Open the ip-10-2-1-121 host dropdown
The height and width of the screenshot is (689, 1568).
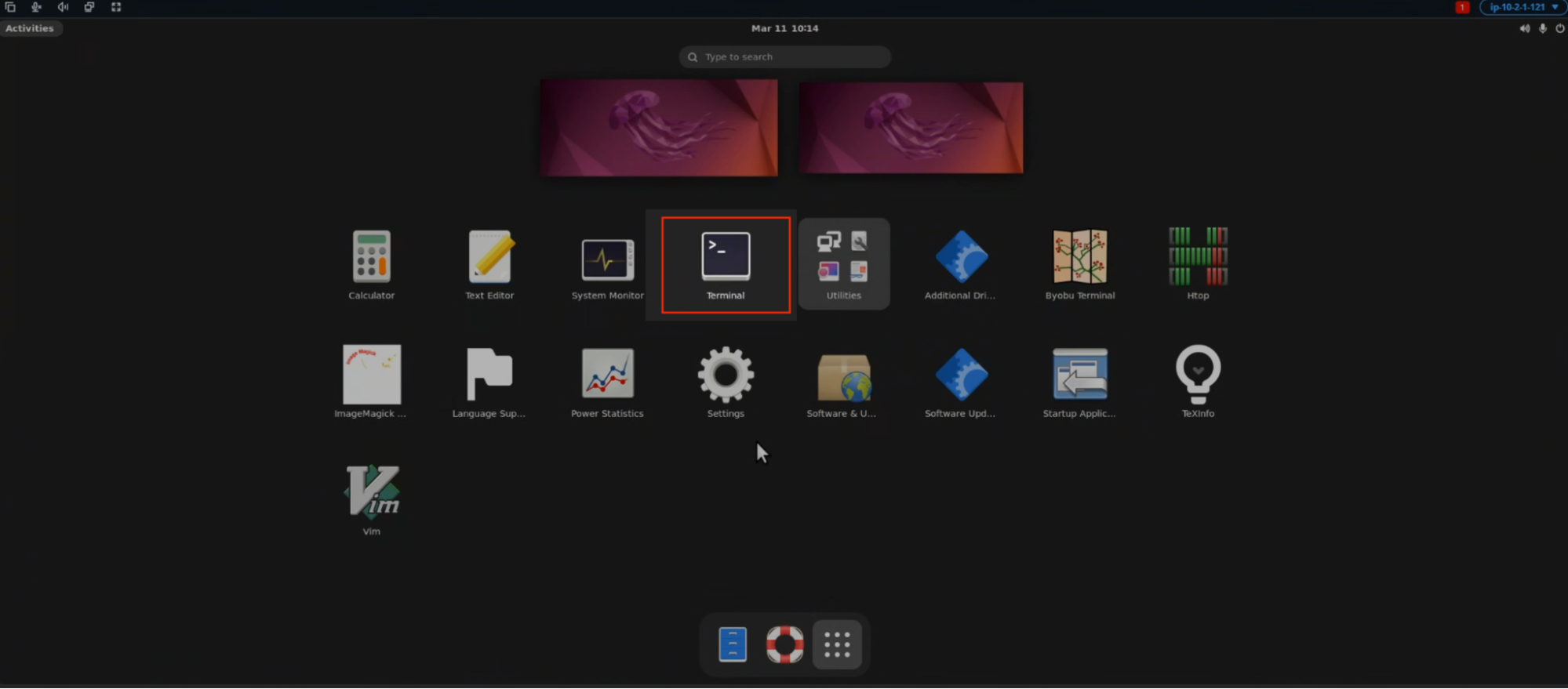click(1523, 7)
